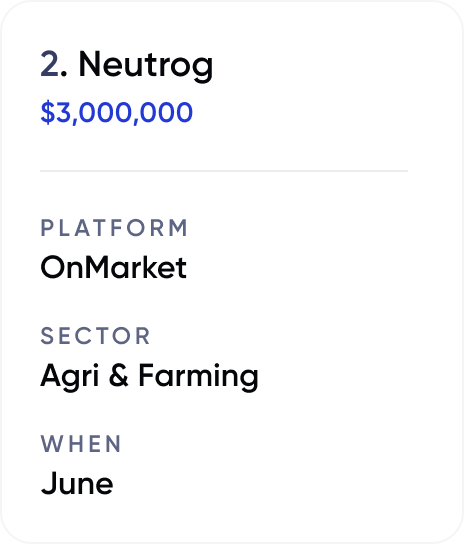Click the SECTOR label
This screenshot has width=464, height=544.
(95, 336)
